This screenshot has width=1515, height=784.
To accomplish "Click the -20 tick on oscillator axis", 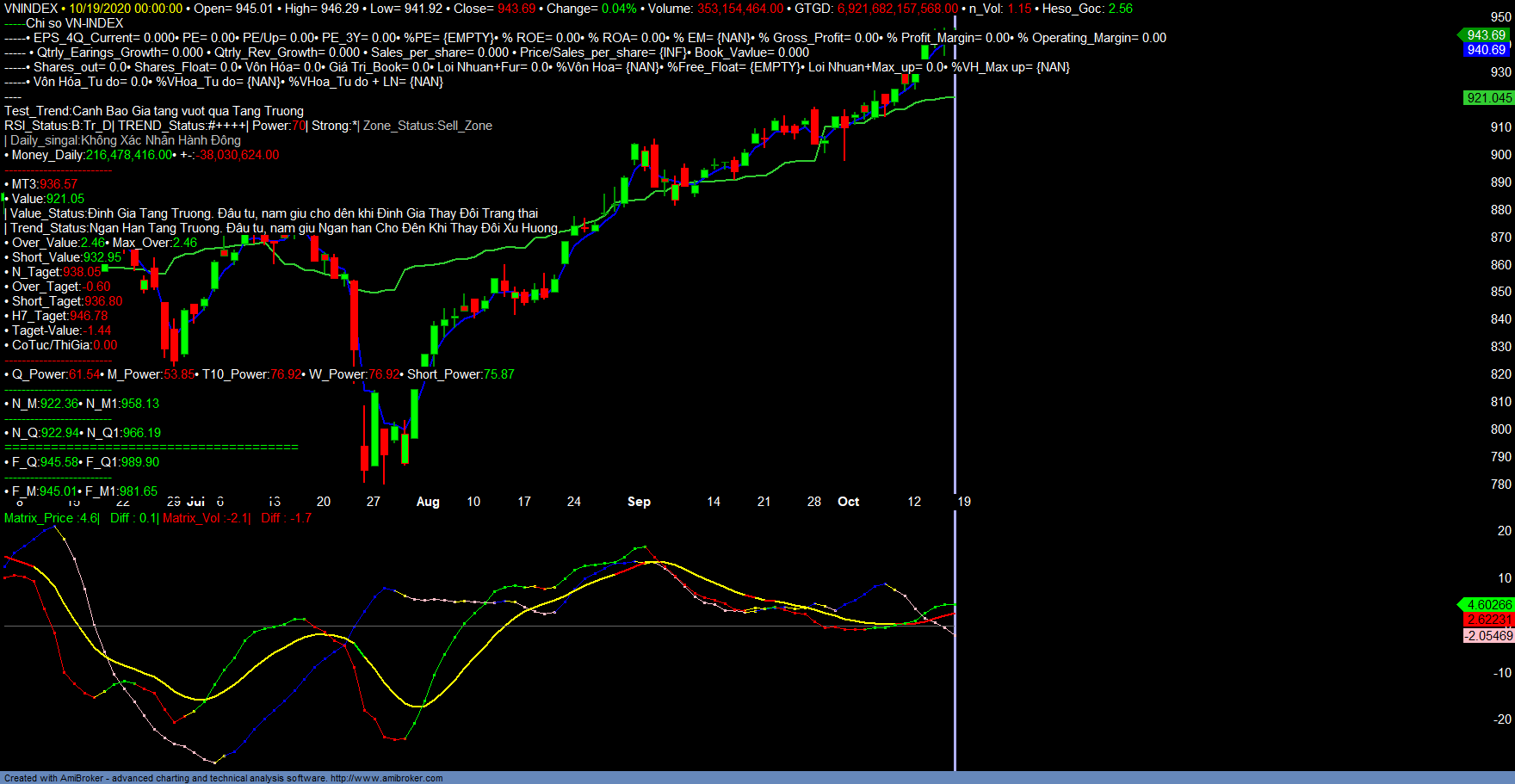I will pos(1502,719).
